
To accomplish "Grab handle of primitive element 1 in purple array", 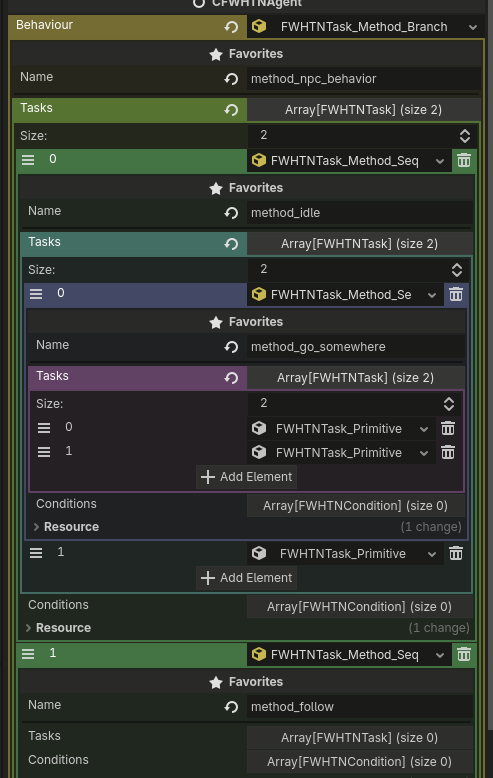I will pos(44,452).
